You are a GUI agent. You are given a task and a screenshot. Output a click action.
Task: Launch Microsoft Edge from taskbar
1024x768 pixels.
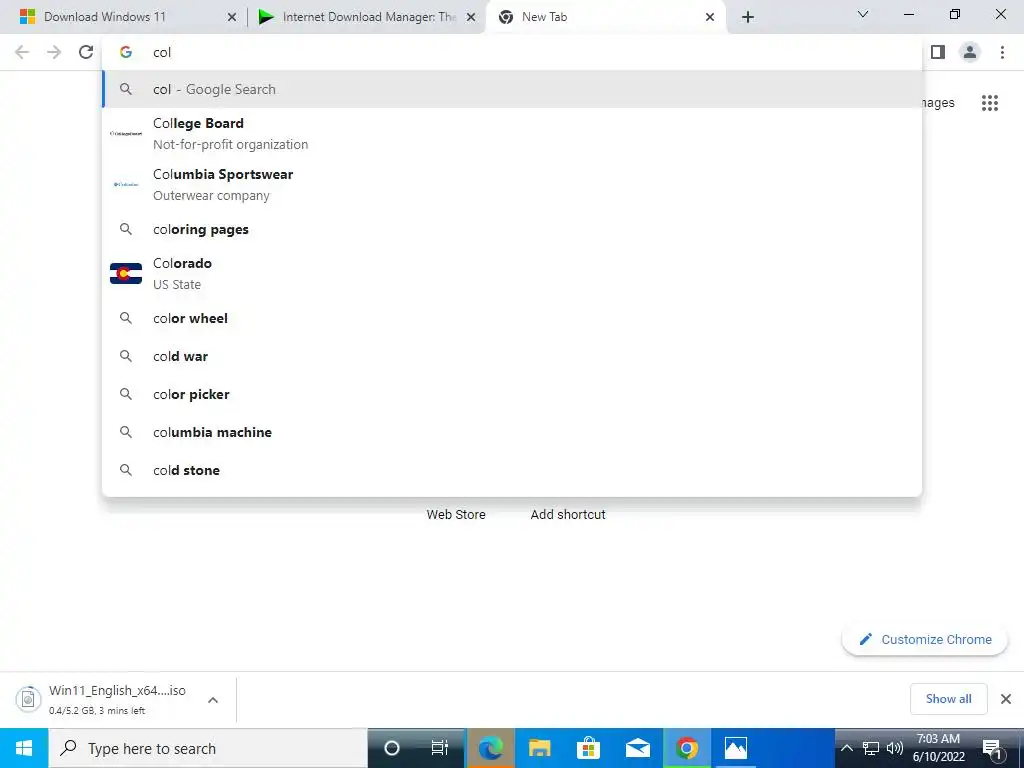[490, 748]
